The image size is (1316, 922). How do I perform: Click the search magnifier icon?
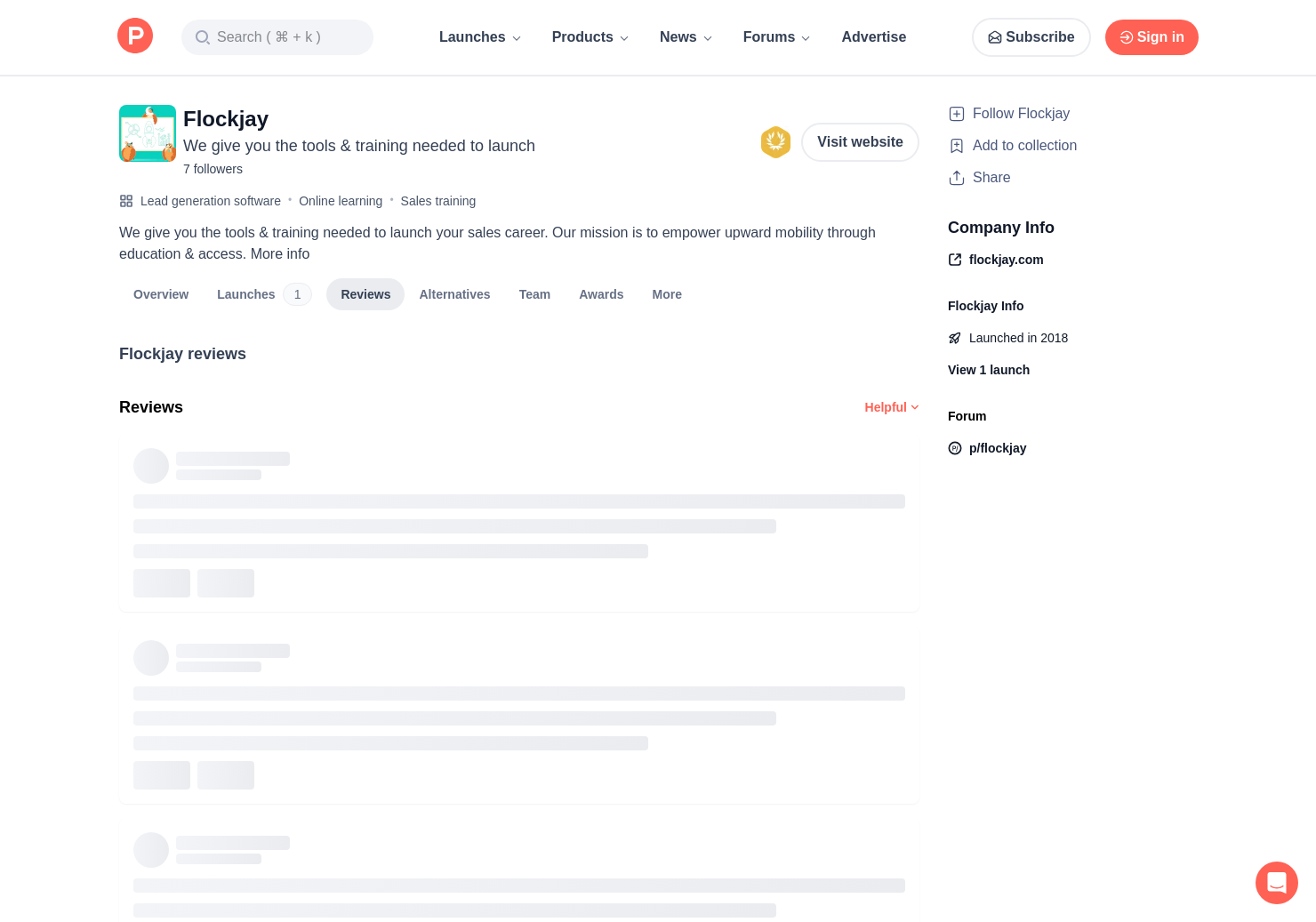tap(203, 37)
